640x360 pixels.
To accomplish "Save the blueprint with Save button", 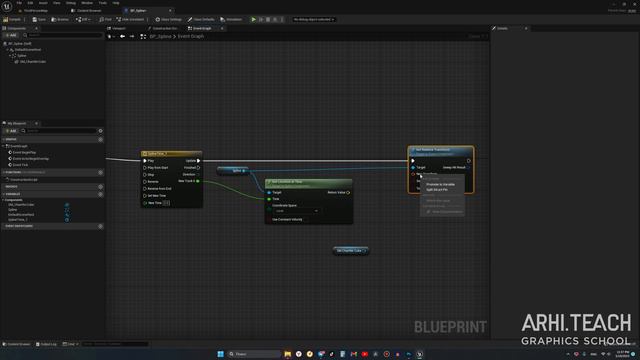I will pos(39,19).
